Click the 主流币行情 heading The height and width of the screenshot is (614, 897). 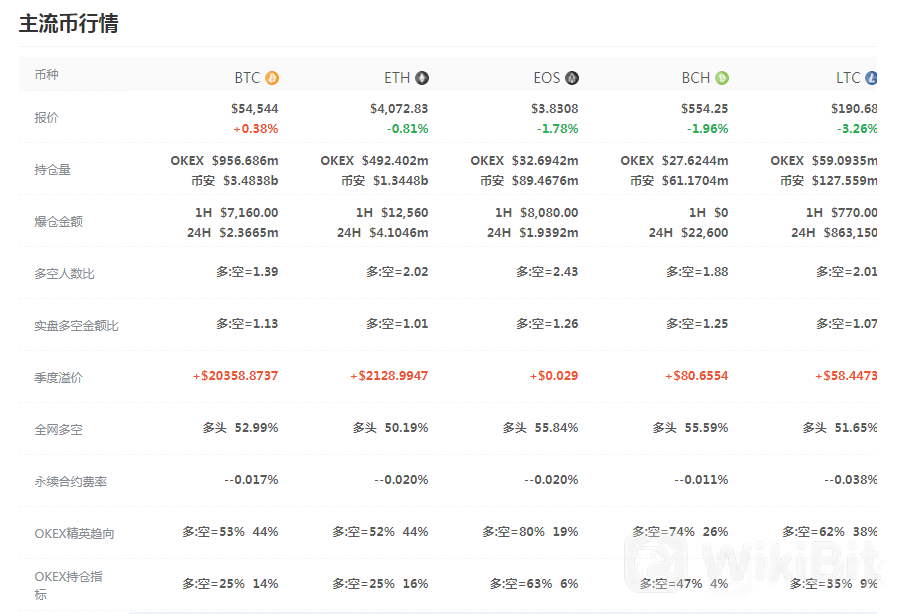(69, 23)
